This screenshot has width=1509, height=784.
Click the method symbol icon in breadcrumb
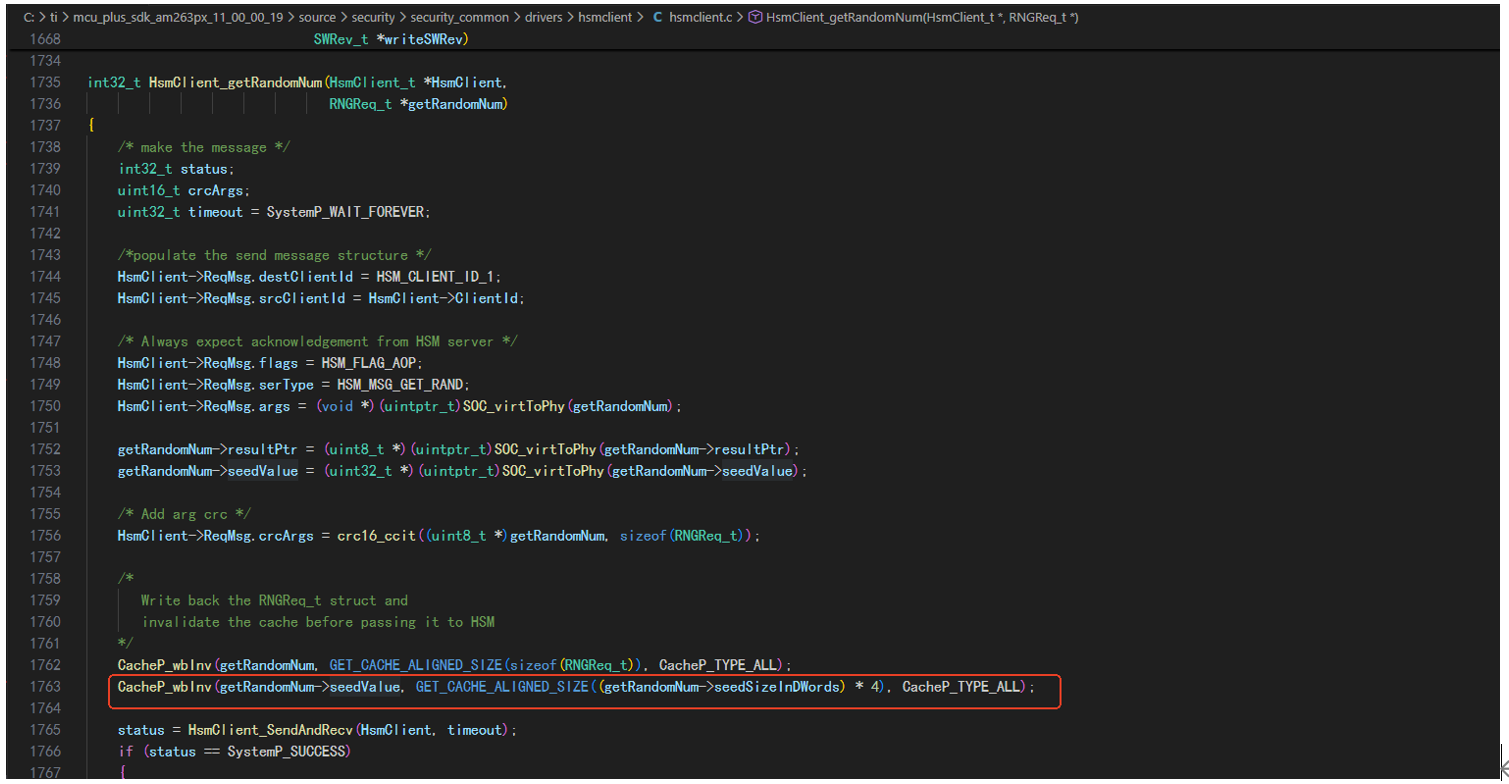[x=756, y=18]
